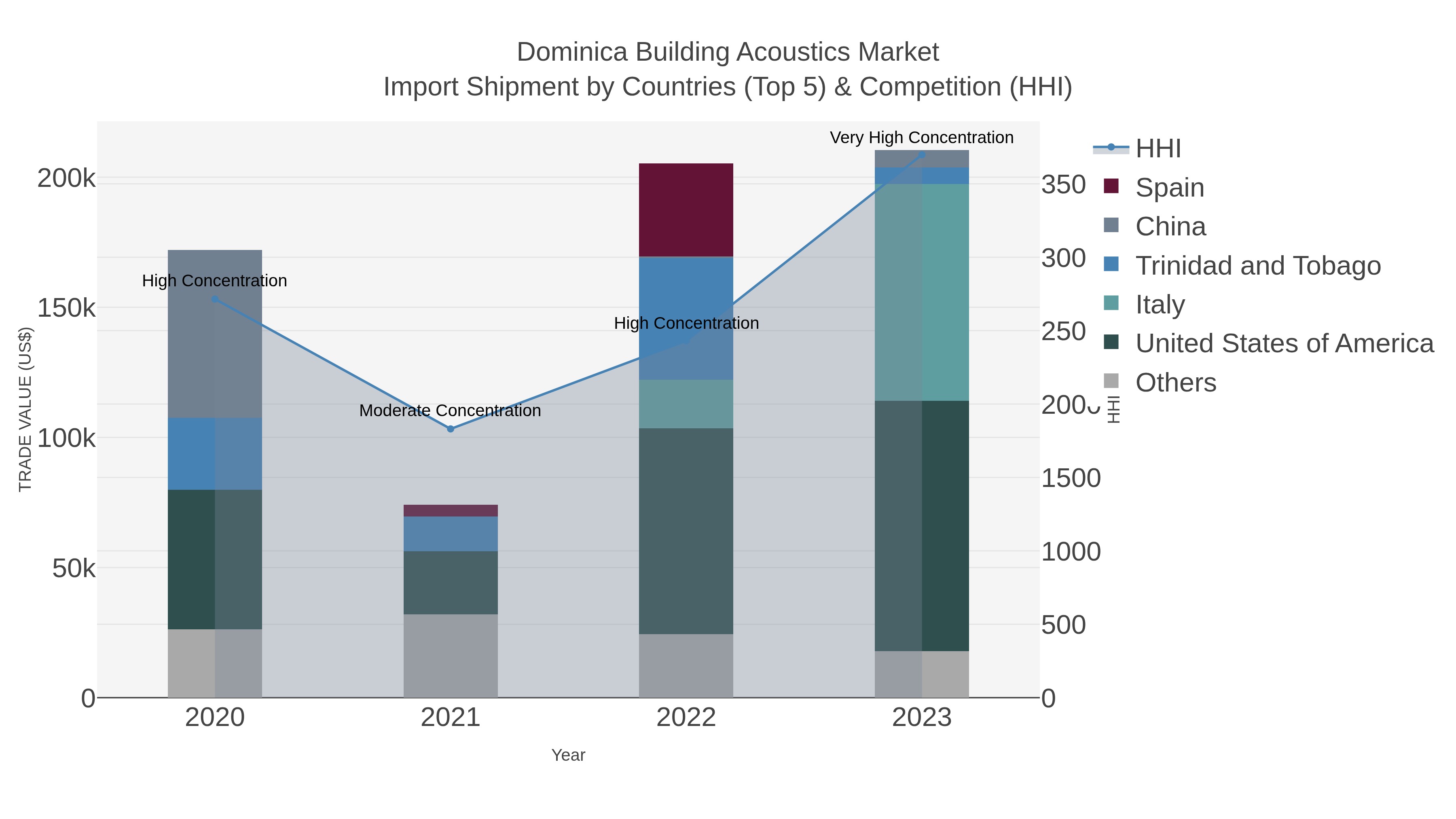Click the Others gray color swatch
1456x819 pixels.
coord(1111,381)
